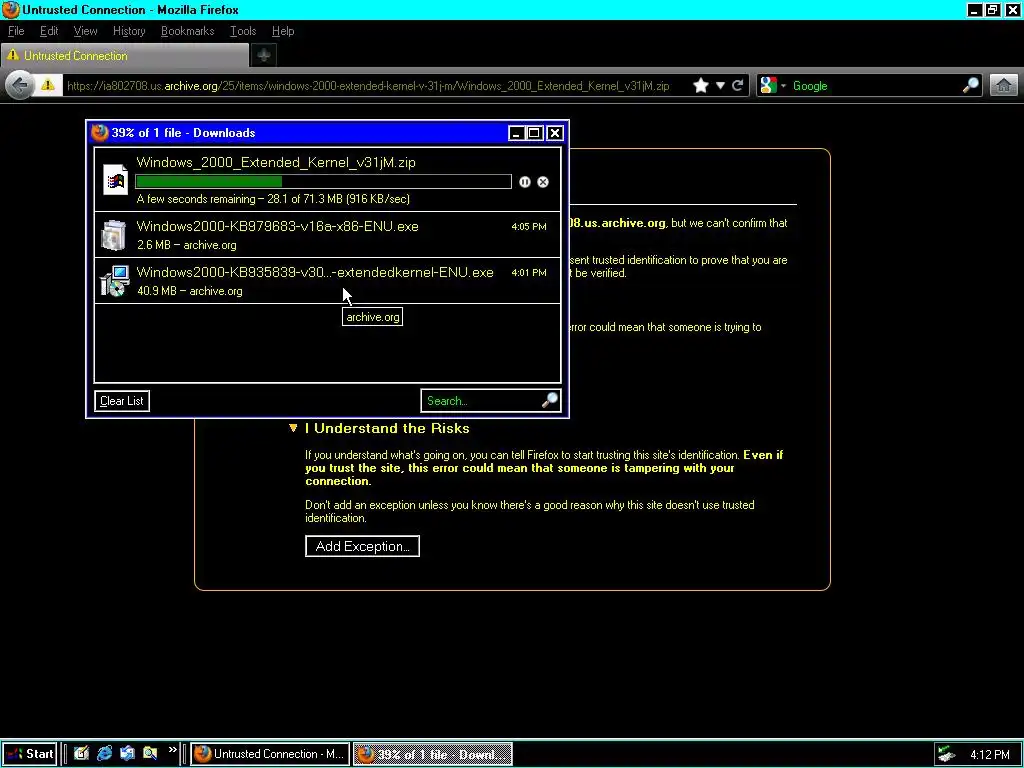
Task: Select the Windows2000-KB979683-v16a-x86-ENU.exe entry
Action: point(327,235)
